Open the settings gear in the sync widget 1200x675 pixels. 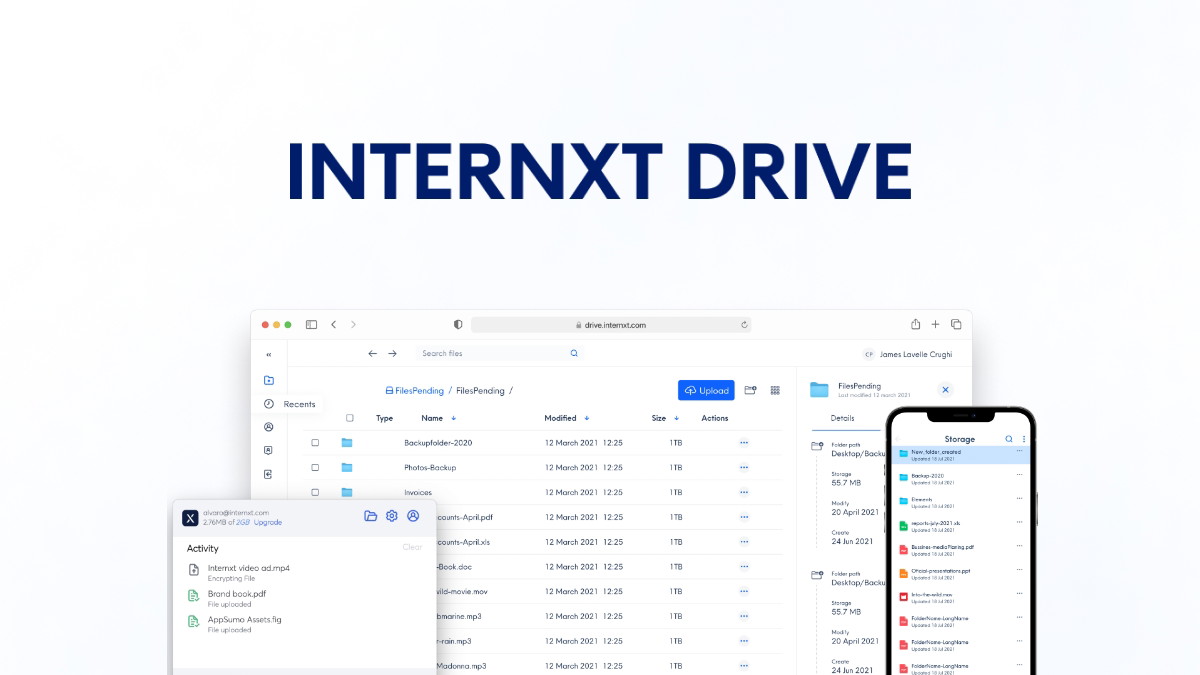click(x=392, y=516)
